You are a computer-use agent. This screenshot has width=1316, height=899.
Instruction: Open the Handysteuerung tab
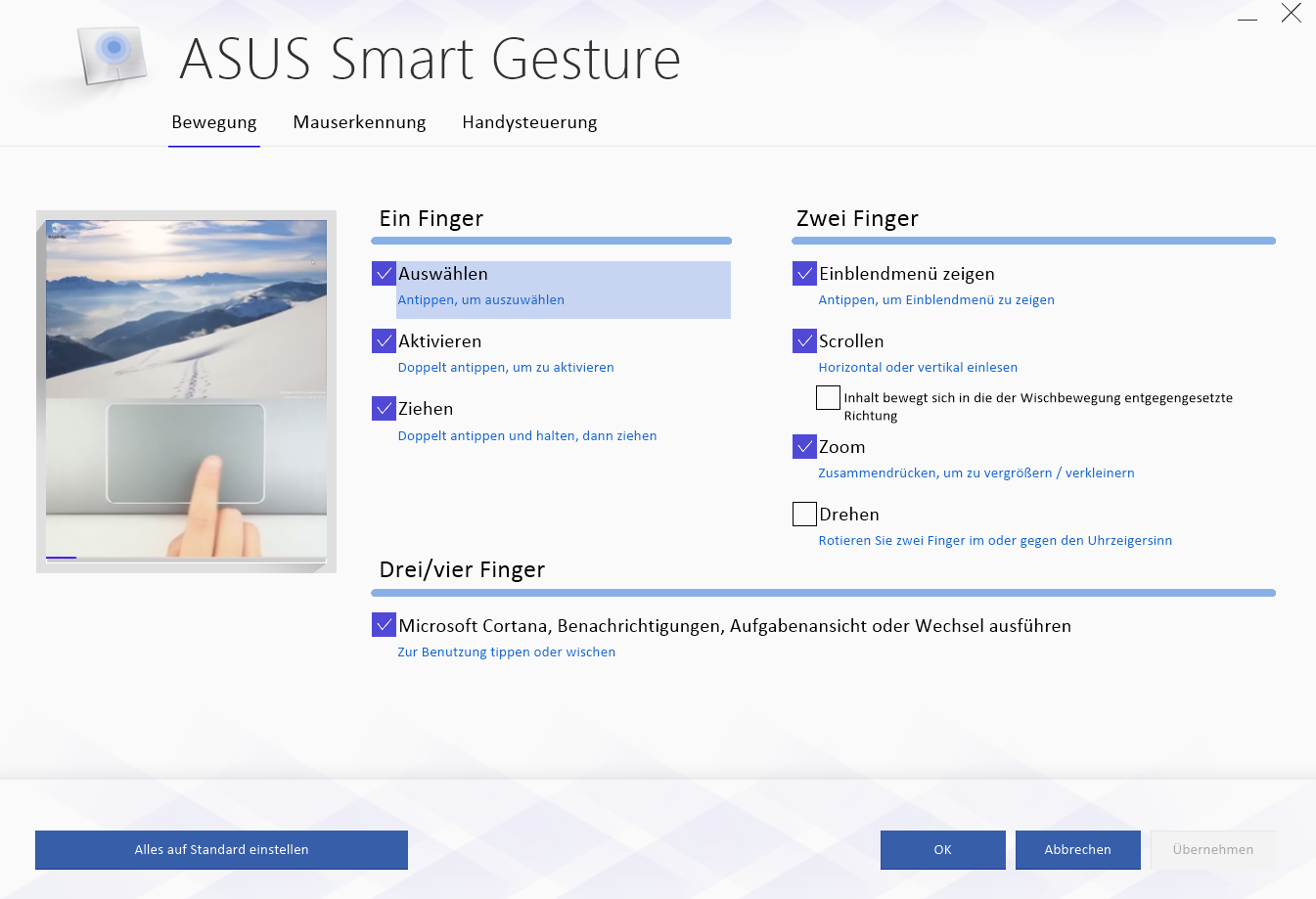(x=529, y=122)
